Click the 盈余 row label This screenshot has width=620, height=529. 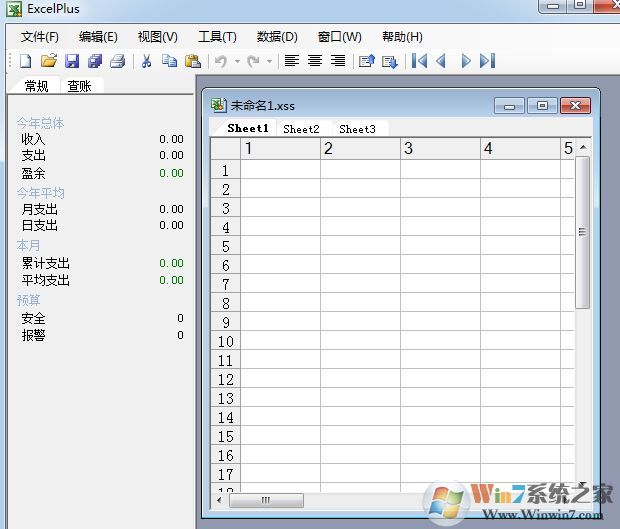pyautogui.click(x=33, y=173)
